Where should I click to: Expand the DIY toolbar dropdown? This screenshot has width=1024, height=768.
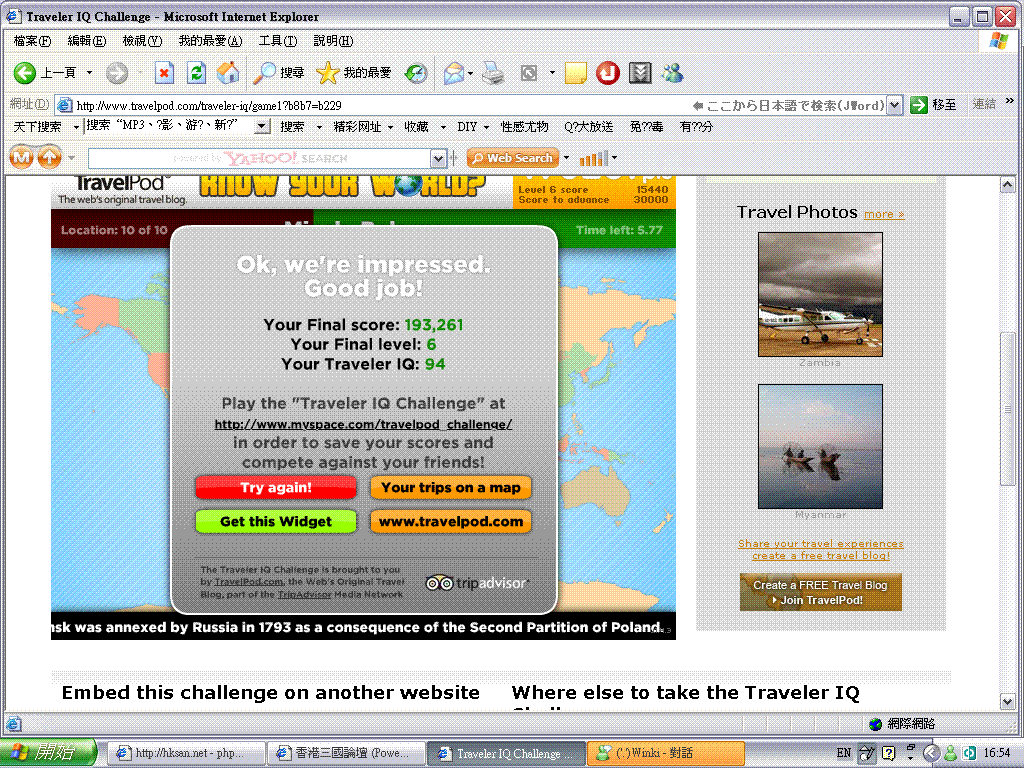[x=485, y=127]
